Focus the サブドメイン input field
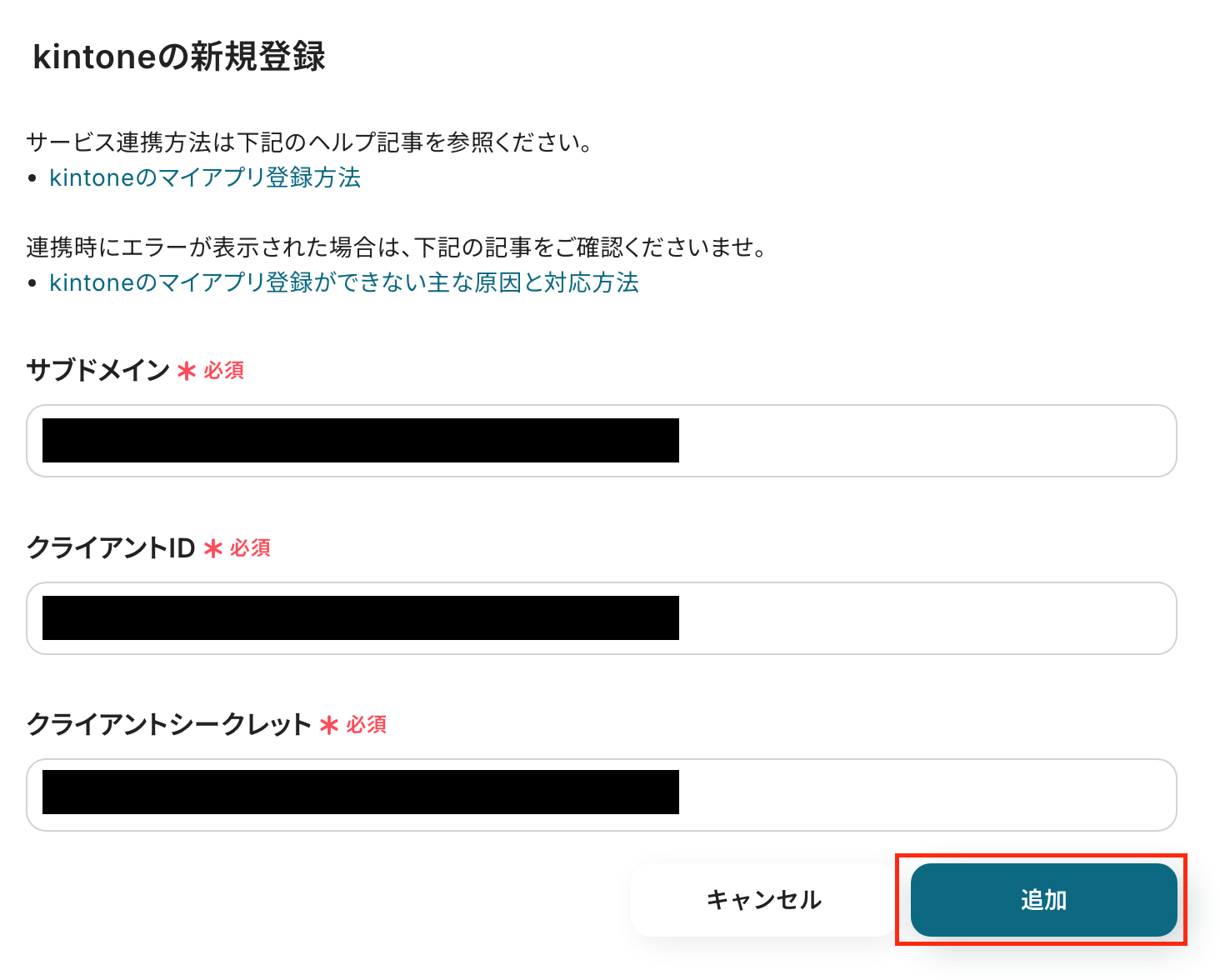 (602, 441)
